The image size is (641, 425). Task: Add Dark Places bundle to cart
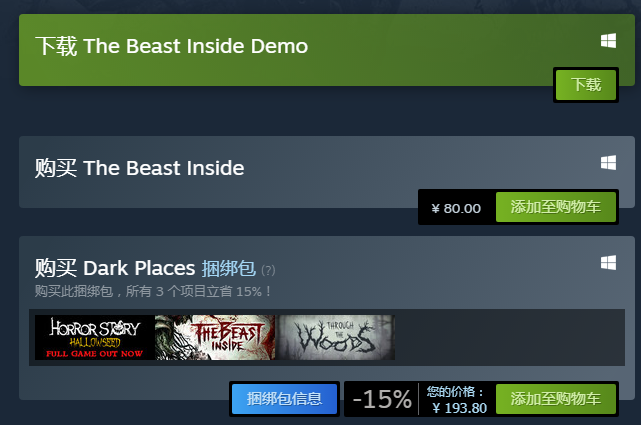coord(556,399)
